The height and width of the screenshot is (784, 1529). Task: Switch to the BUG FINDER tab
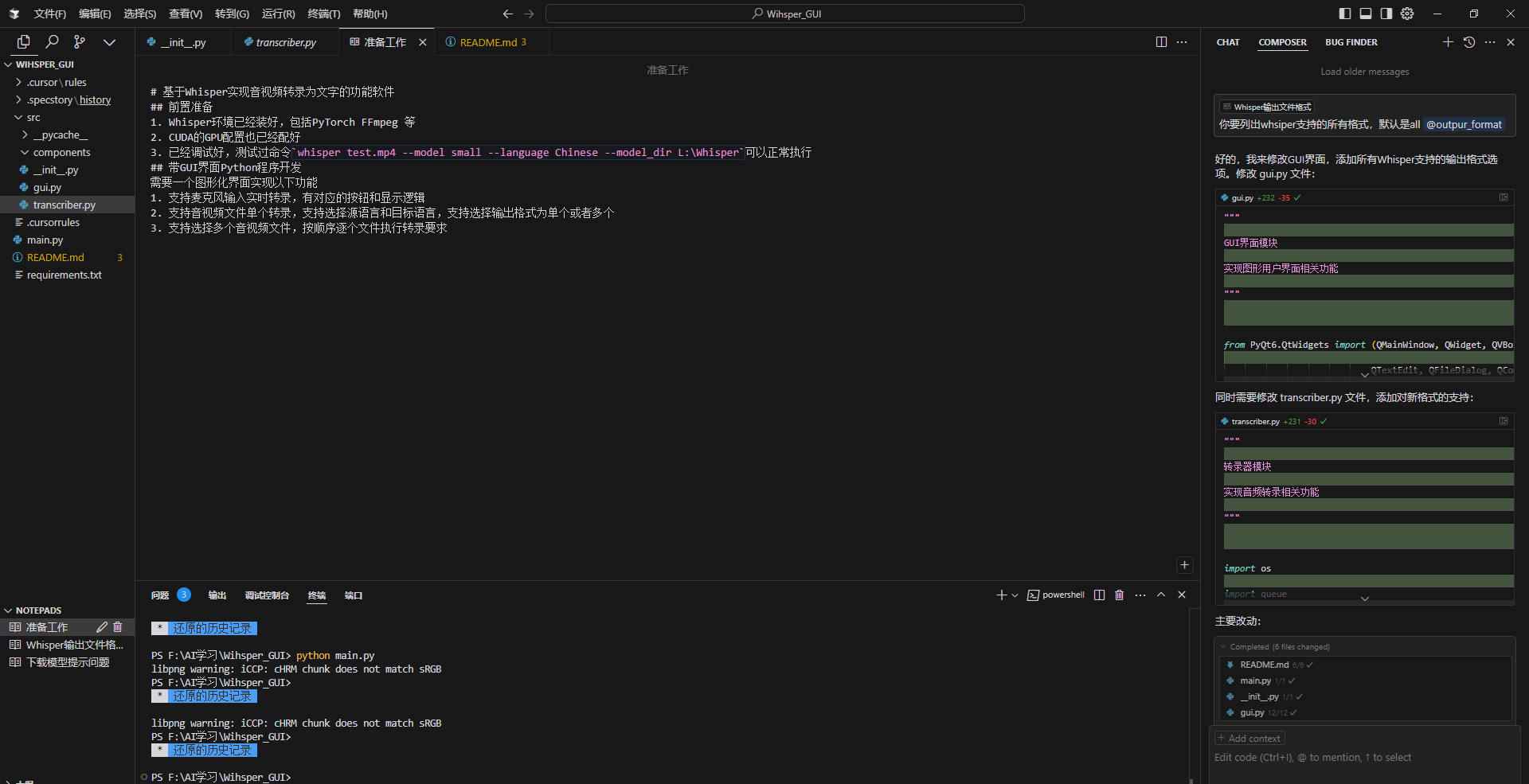[x=1351, y=42]
